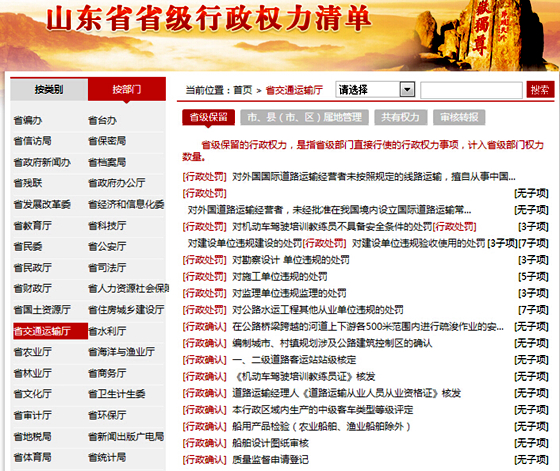Open department 省编办
The height and width of the screenshot is (471, 560).
coord(28,120)
